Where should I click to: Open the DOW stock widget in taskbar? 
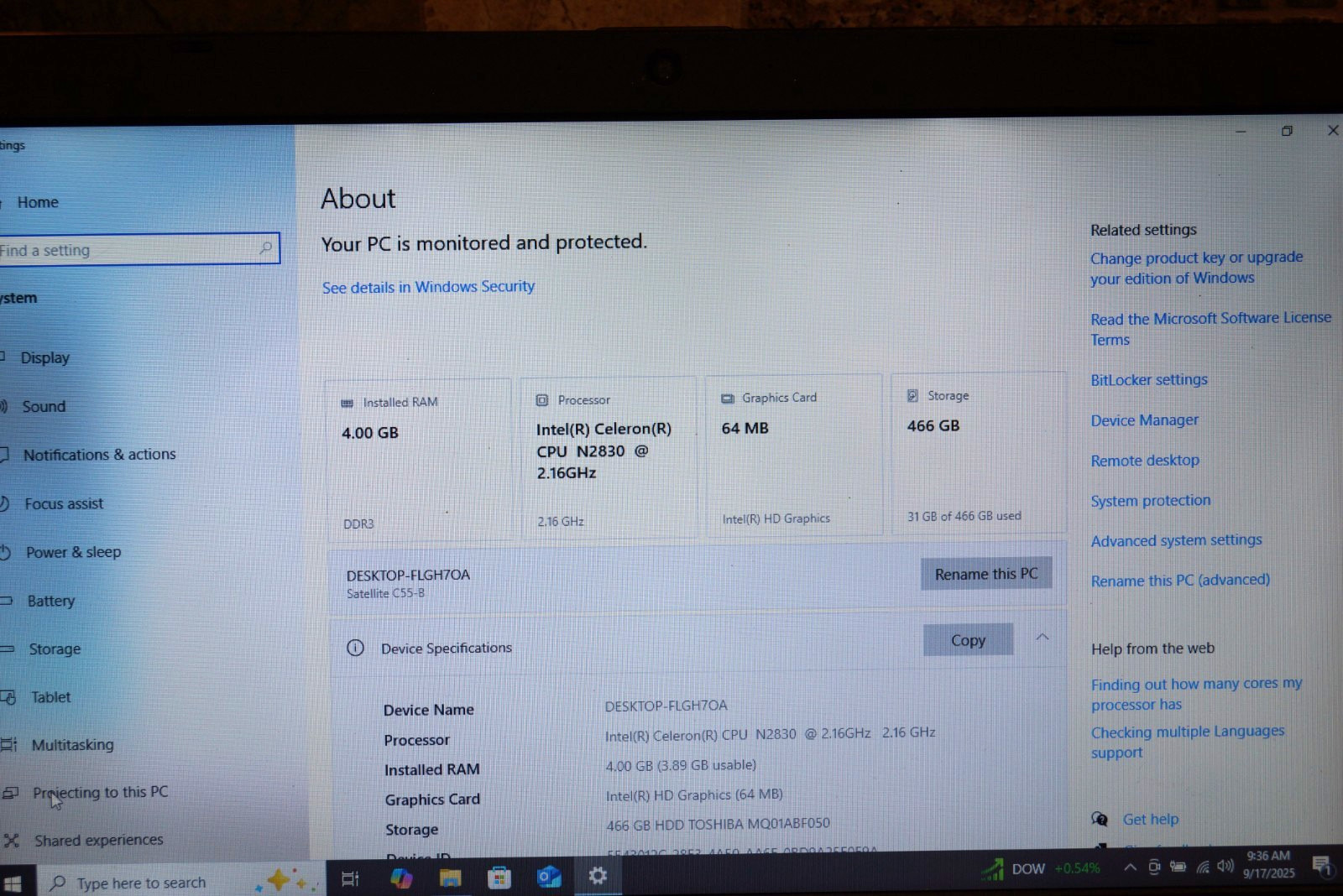(x=1042, y=868)
